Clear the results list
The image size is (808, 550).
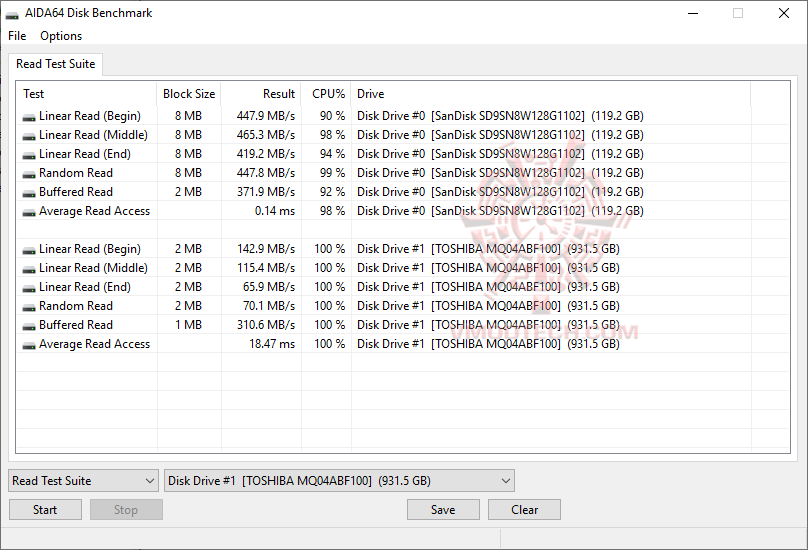tap(525, 510)
